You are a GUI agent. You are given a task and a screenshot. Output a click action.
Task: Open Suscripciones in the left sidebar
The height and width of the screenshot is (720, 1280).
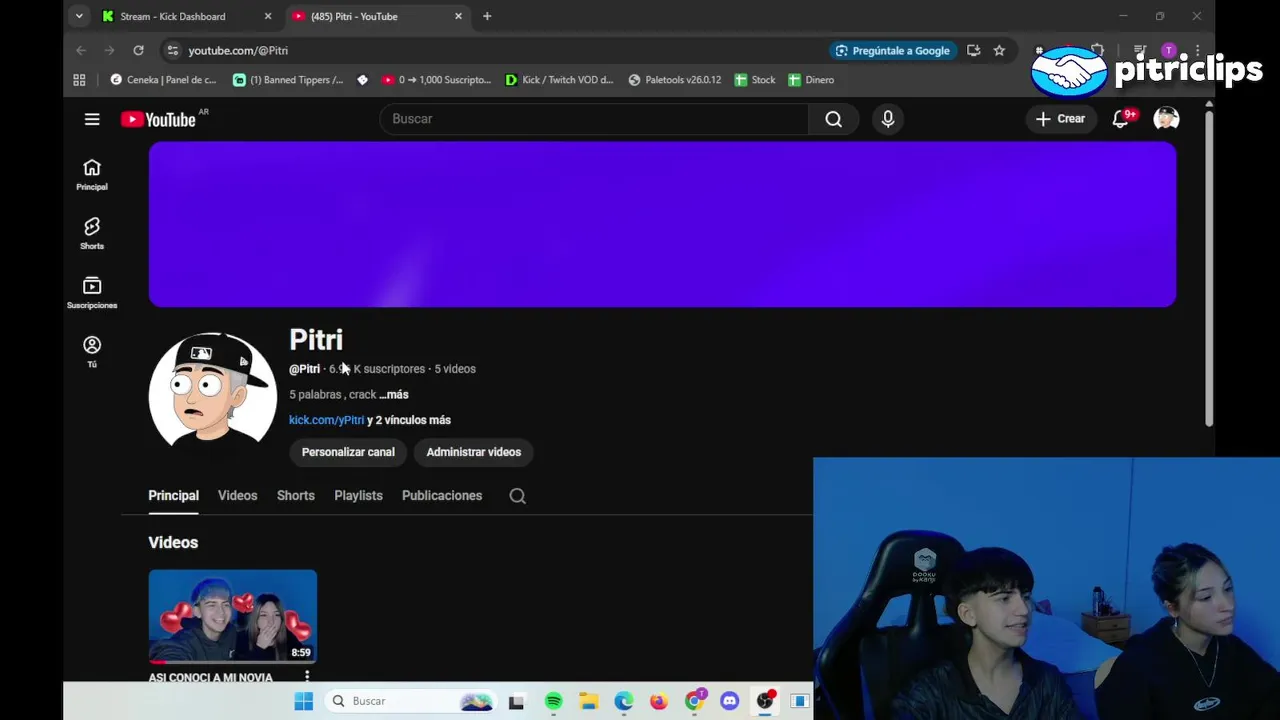[92, 292]
